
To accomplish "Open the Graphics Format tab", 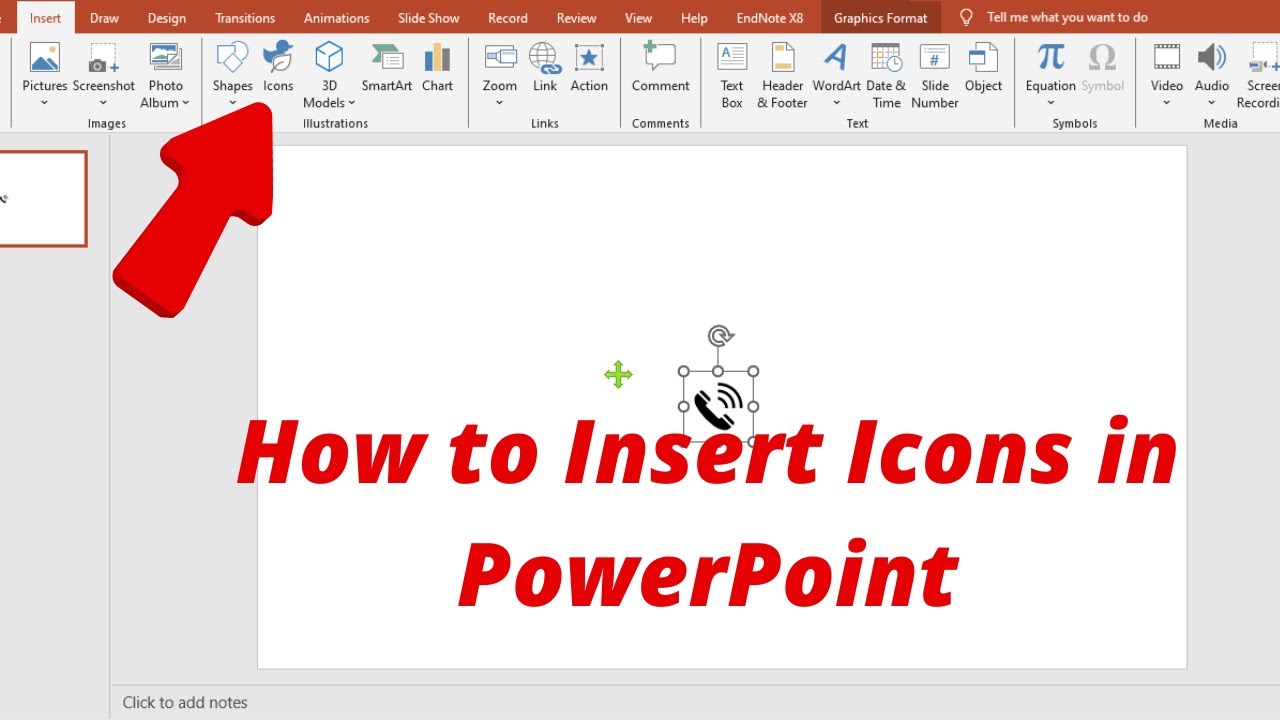I will tap(880, 18).
